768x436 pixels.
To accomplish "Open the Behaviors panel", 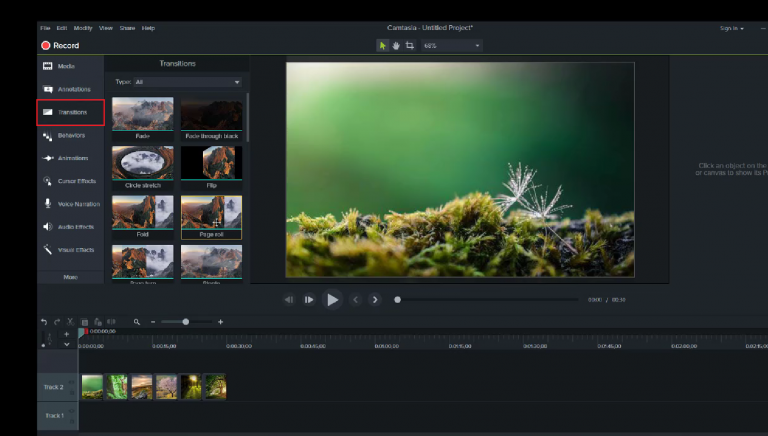I will click(x=71, y=135).
